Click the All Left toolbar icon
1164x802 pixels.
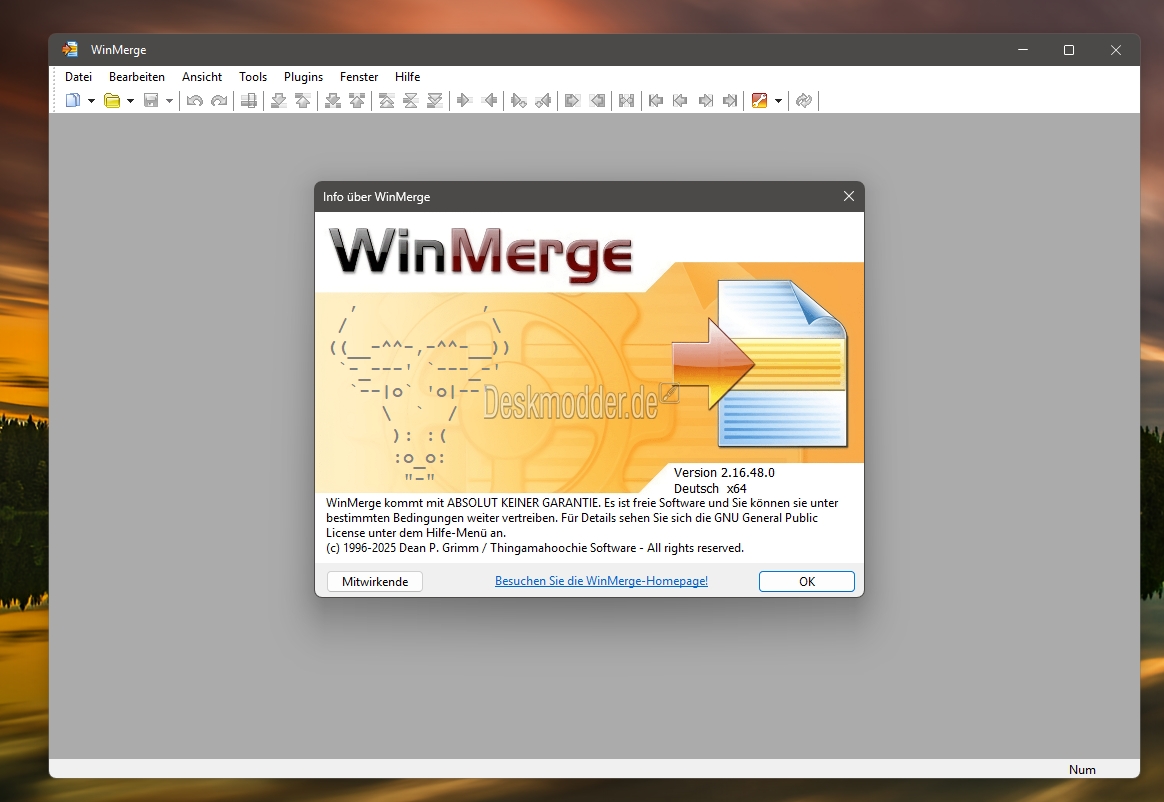click(597, 100)
